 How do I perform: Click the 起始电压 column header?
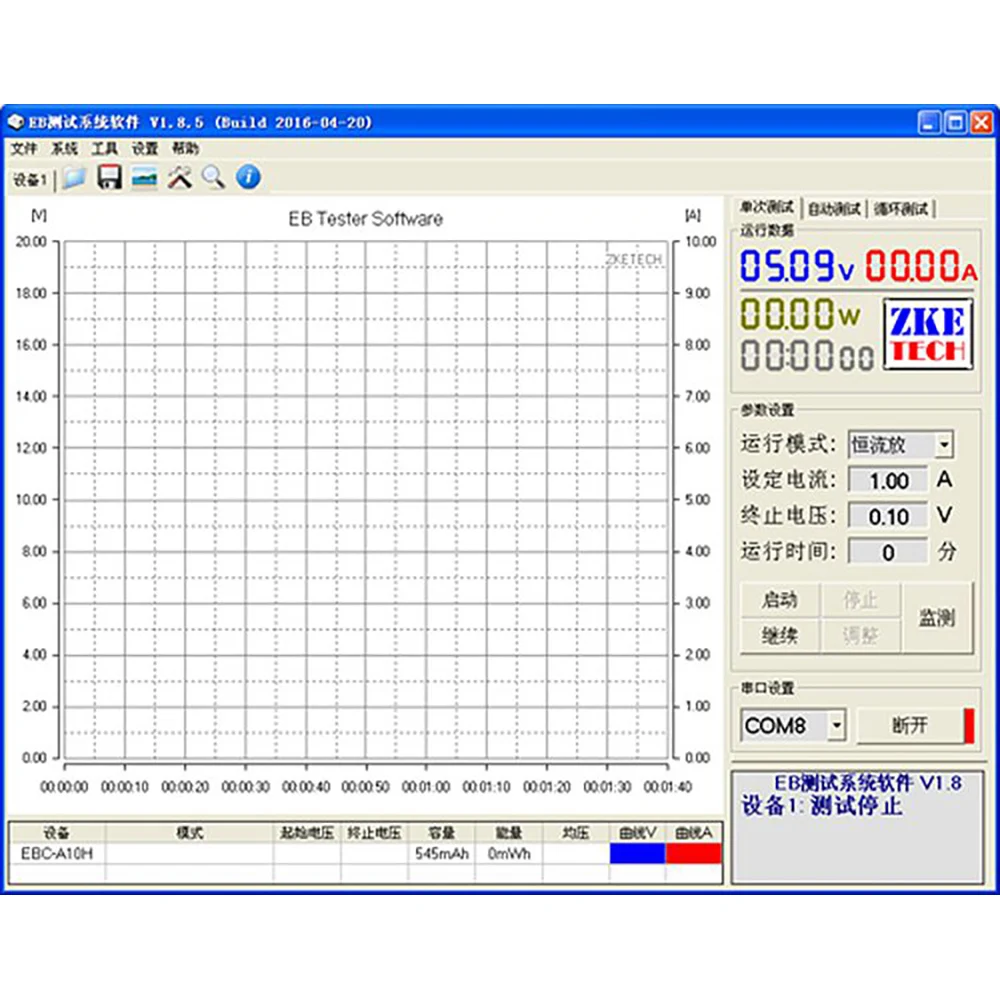[x=307, y=832]
